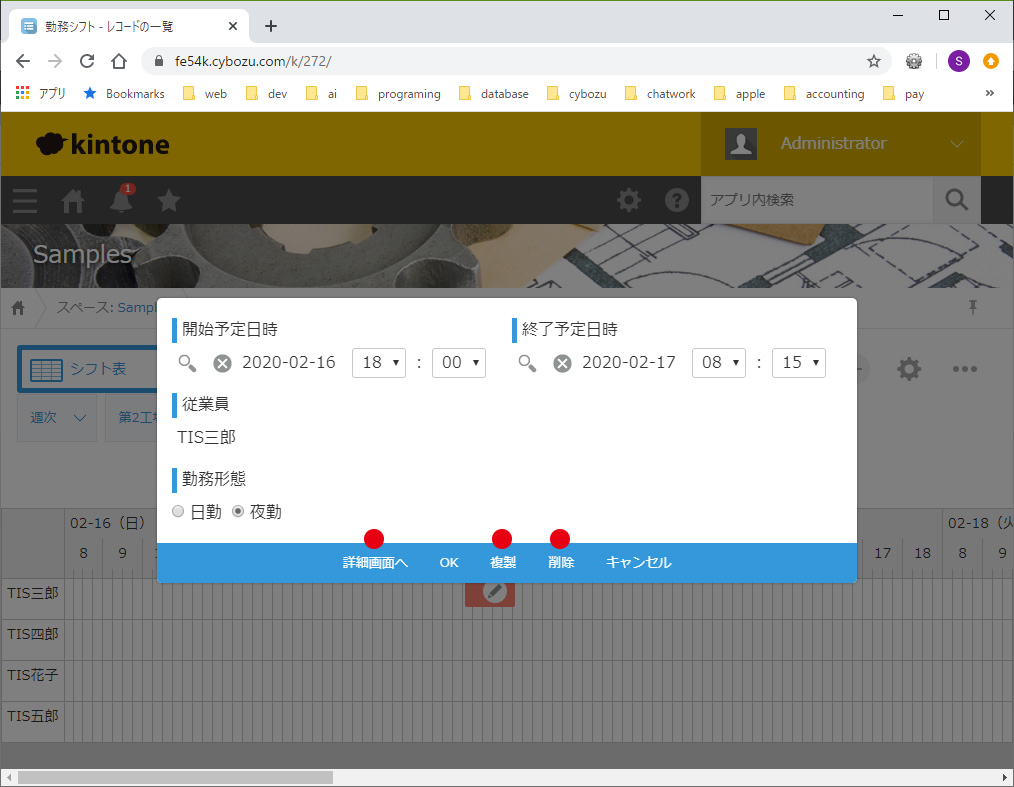Bookmark this page with the star icon

tap(874, 61)
